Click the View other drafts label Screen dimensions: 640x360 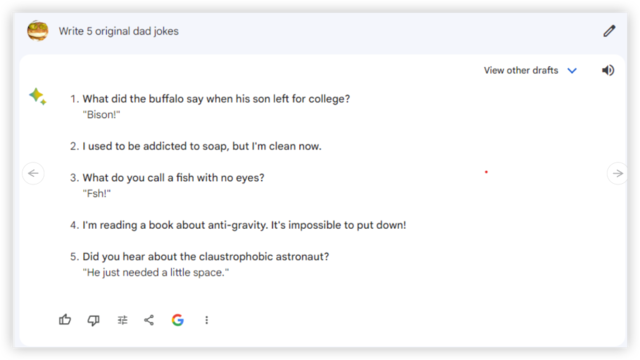tap(521, 70)
